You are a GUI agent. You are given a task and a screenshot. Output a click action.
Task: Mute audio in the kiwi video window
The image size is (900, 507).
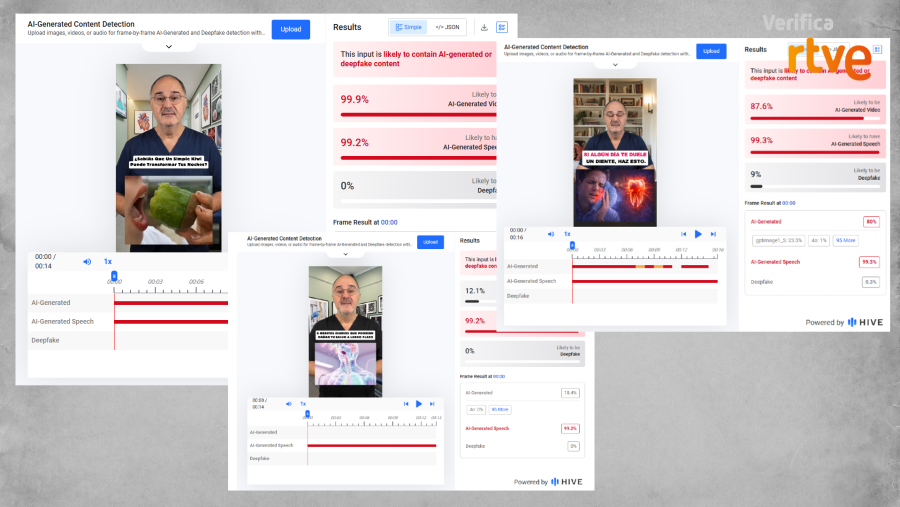tap(87, 261)
